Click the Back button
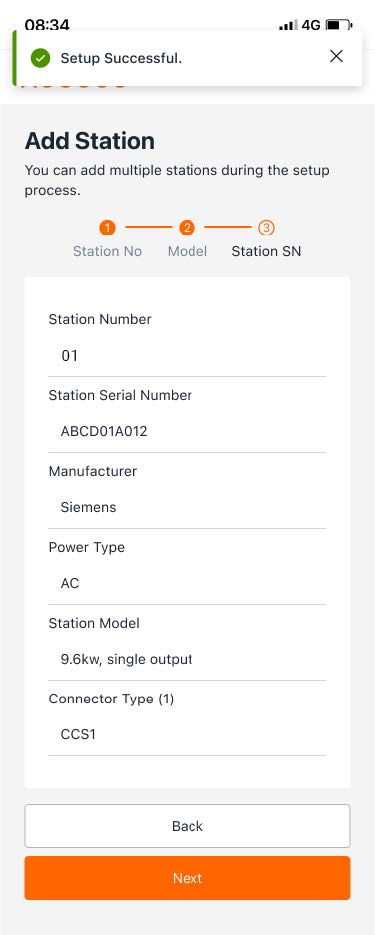 (187, 826)
